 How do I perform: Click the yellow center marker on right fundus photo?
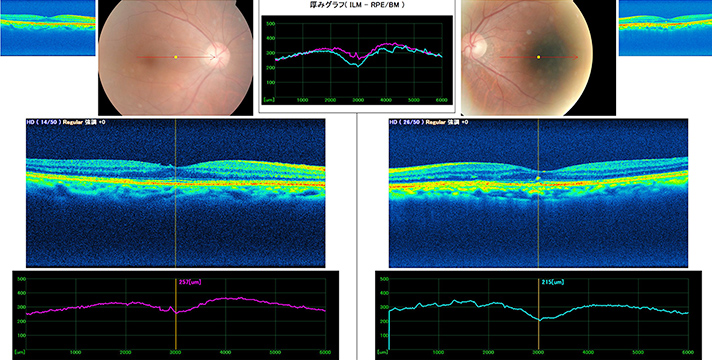[x=539, y=57]
